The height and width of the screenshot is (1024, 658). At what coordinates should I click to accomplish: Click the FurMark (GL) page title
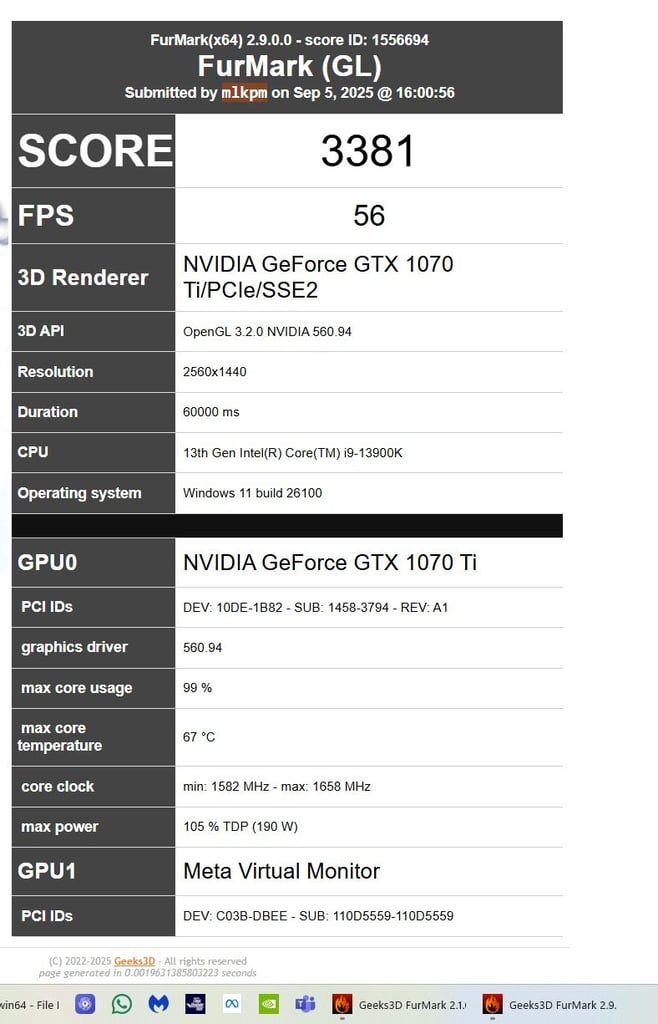289,66
